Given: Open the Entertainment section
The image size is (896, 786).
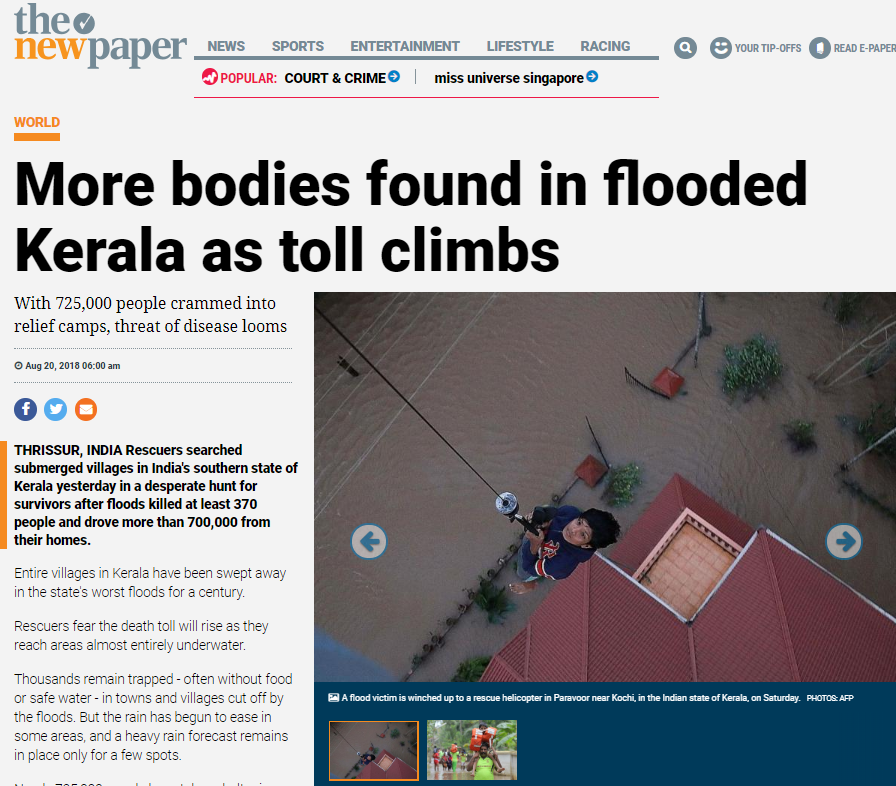Looking at the screenshot, I should [x=405, y=46].
